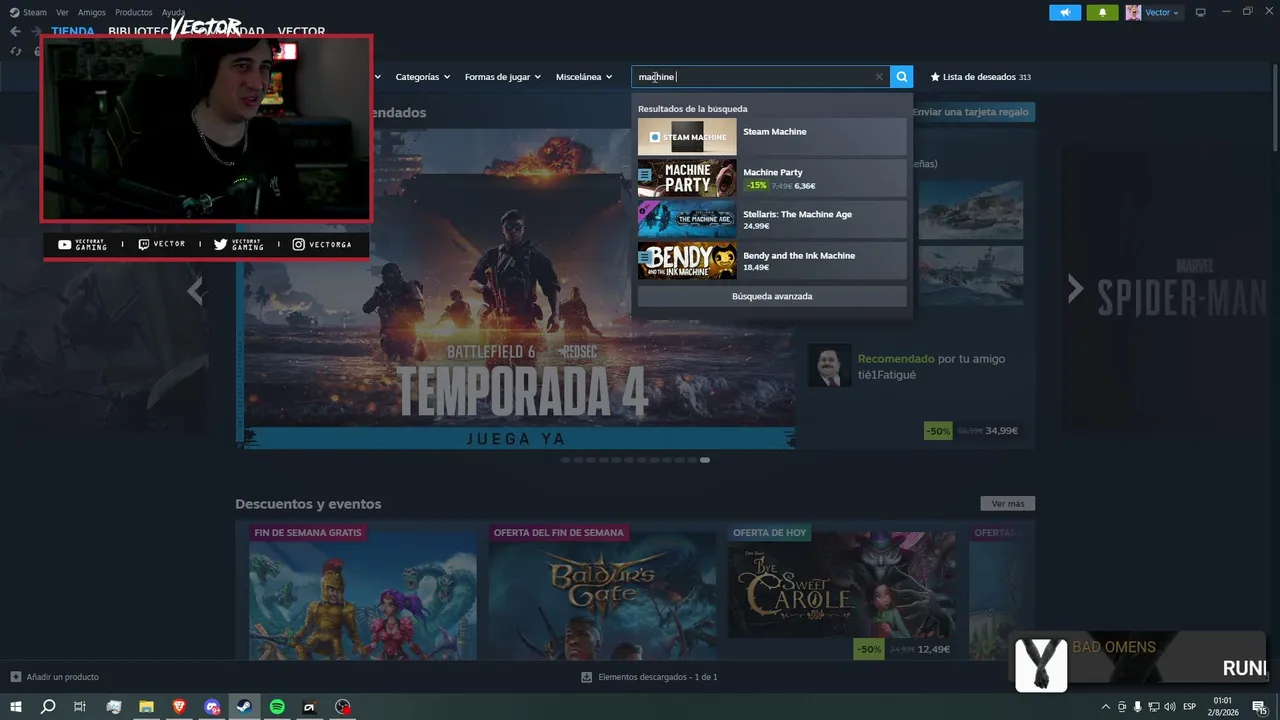
Task: Launch File Explorer from the taskbar
Action: click(x=146, y=707)
